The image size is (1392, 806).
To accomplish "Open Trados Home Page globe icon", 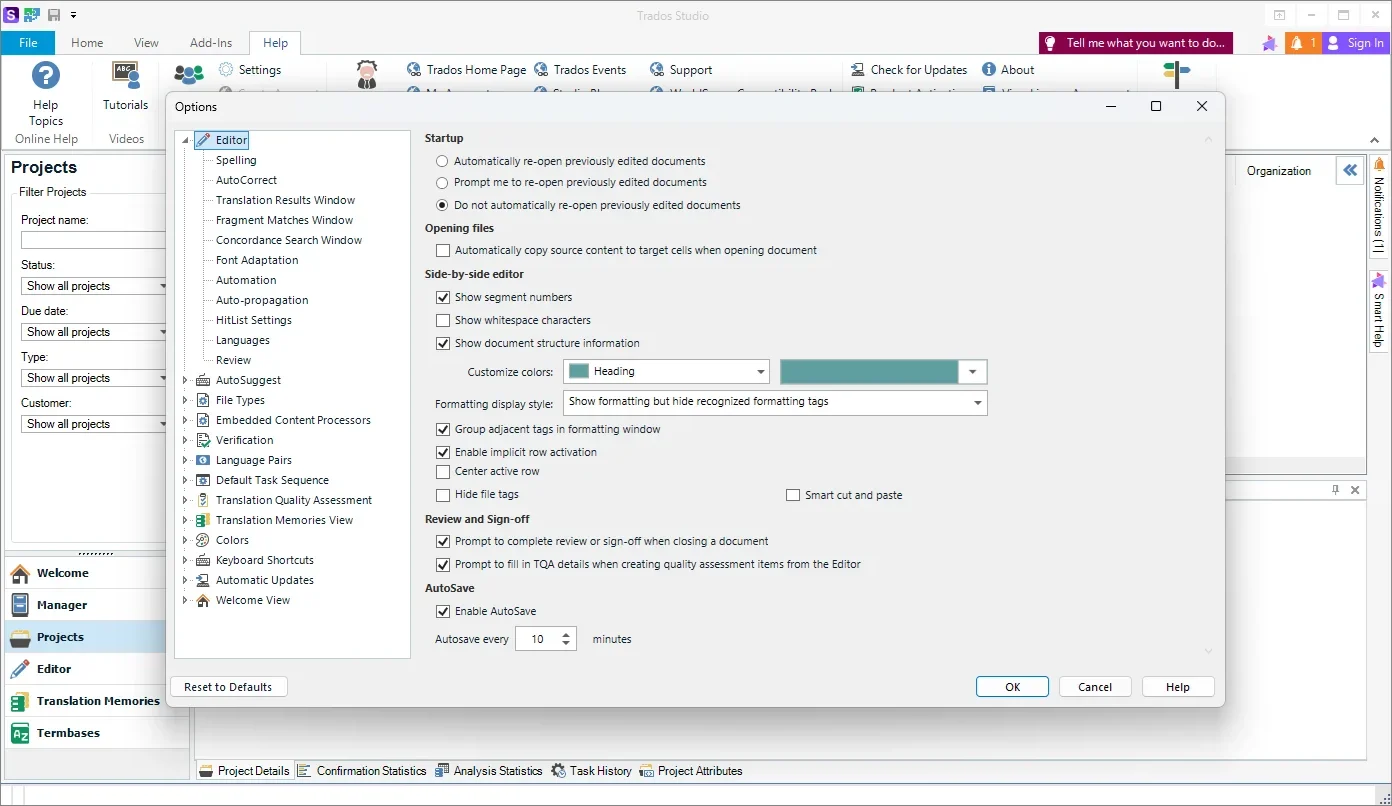I will coord(414,70).
